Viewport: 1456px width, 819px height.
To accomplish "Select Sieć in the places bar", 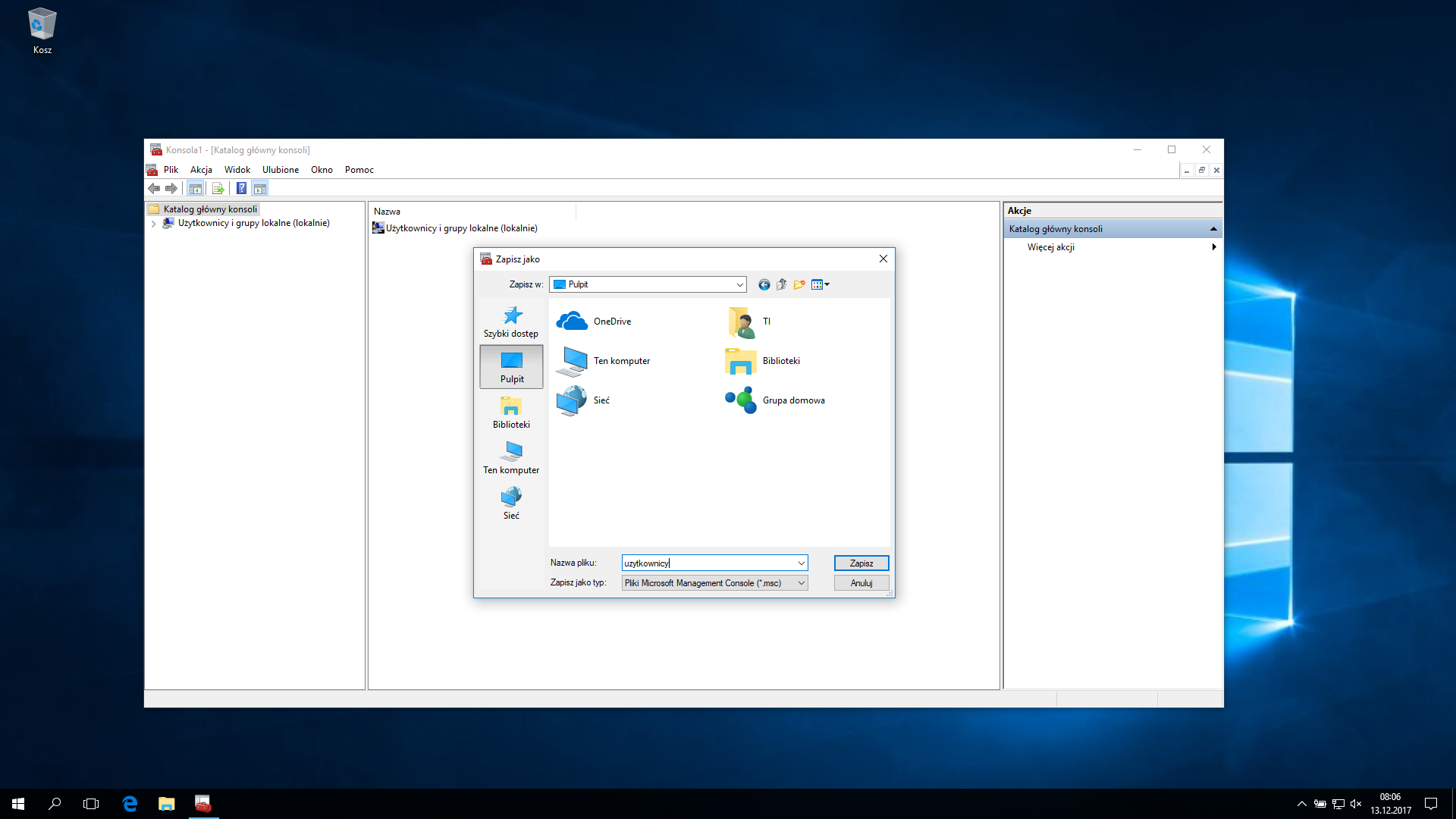I will point(511,504).
